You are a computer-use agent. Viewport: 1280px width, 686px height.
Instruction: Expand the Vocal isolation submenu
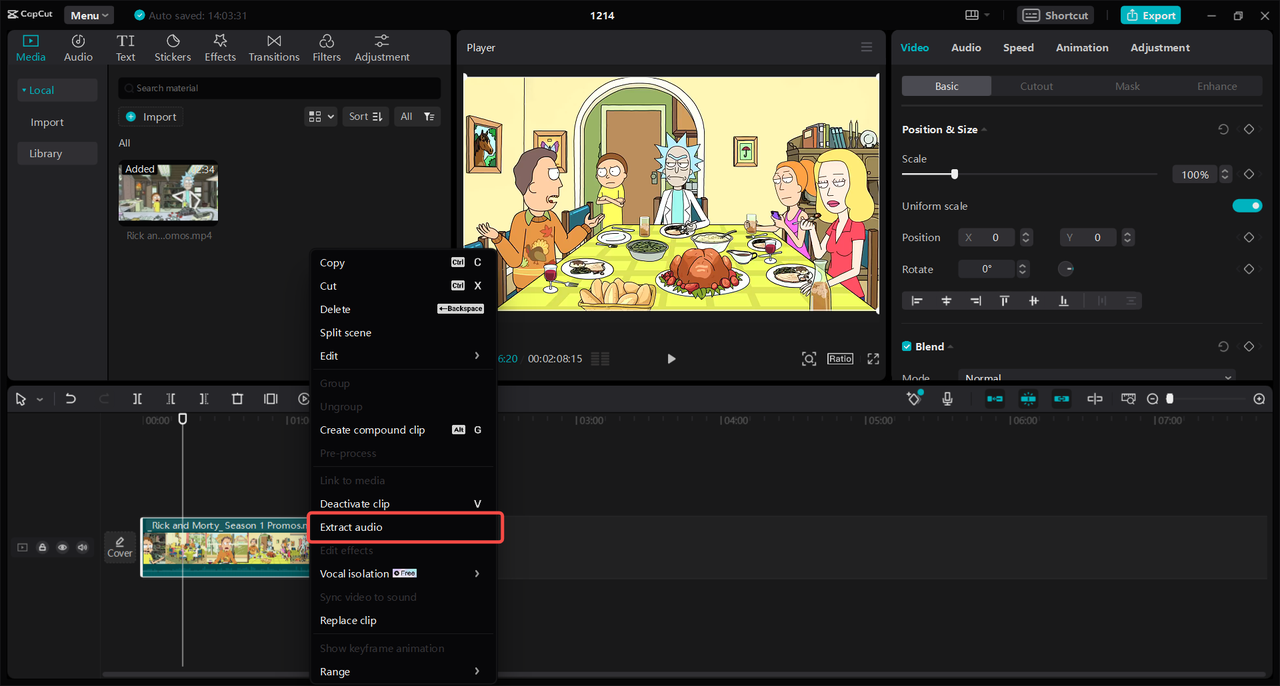click(402, 574)
